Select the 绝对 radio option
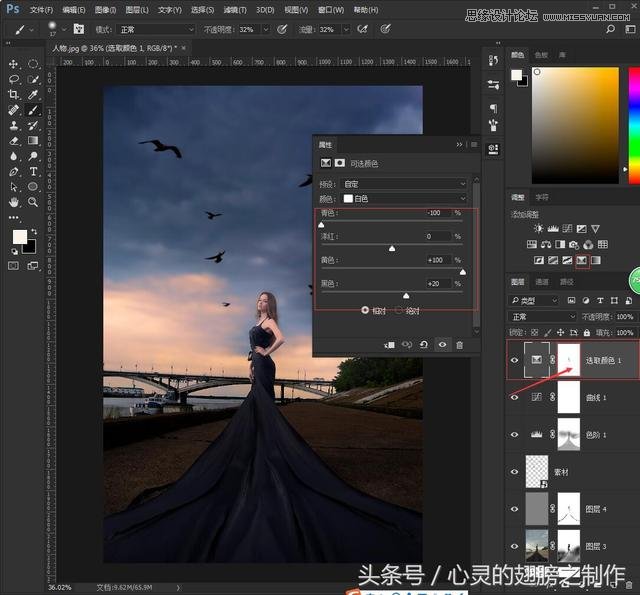This screenshot has height=595, width=640. [x=399, y=310]
